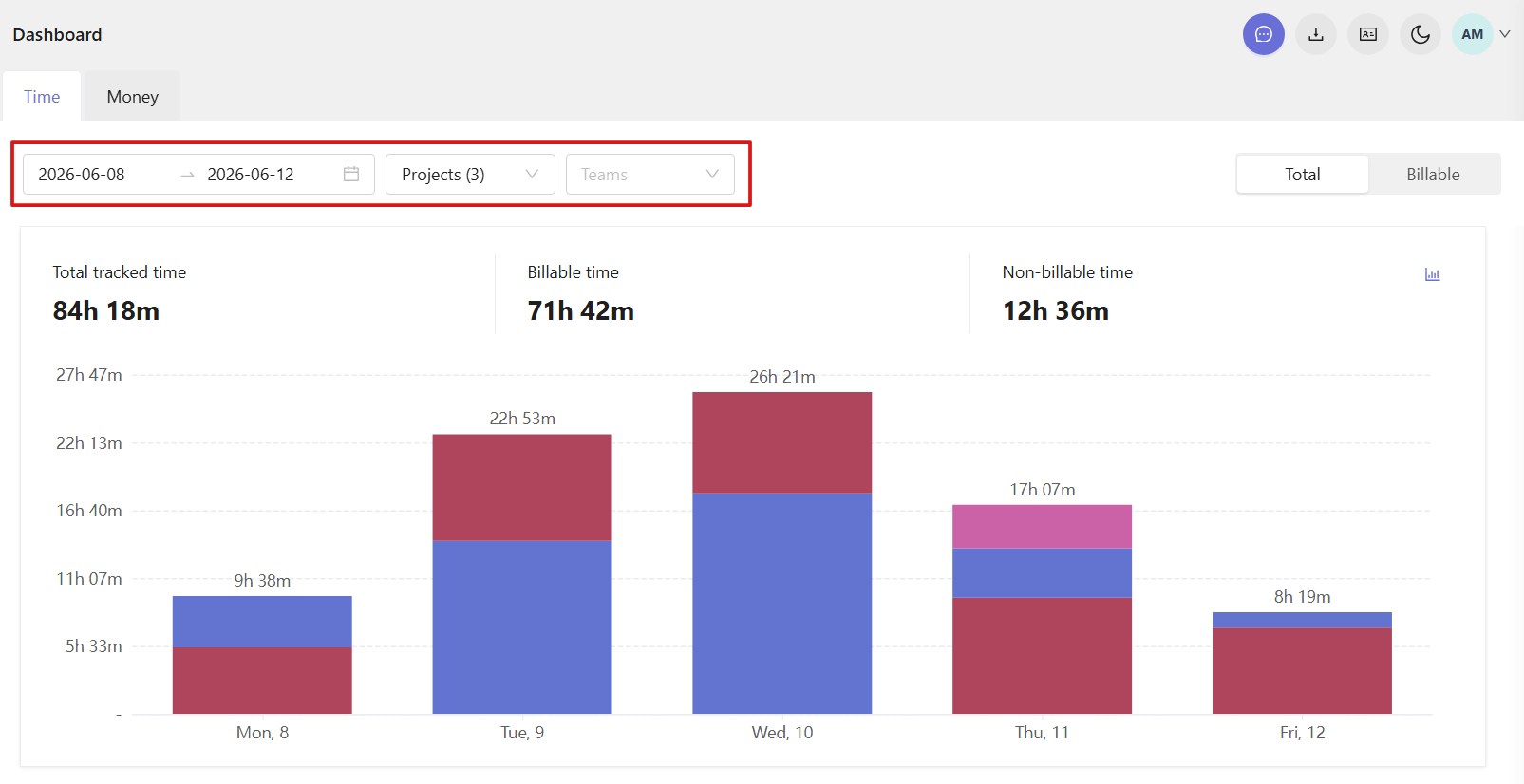
Task: Click the download icon in header
Action: pos(1316,34)
